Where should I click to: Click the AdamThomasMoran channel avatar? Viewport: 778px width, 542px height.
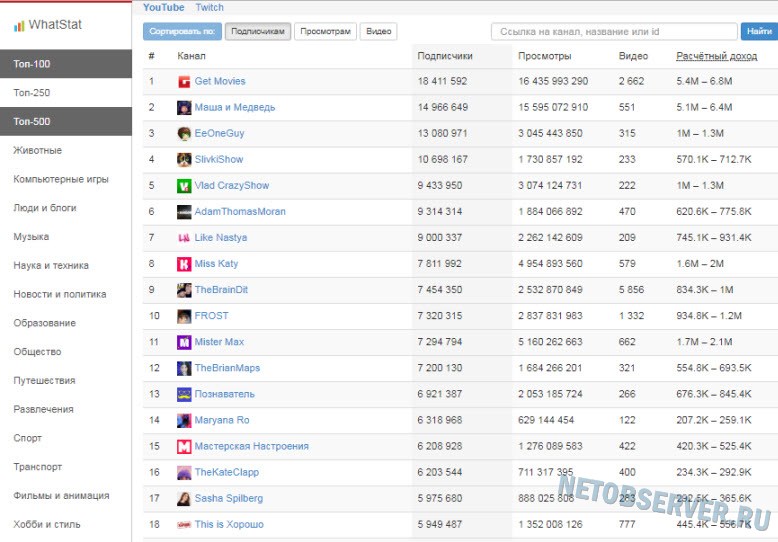coord(184,212)
